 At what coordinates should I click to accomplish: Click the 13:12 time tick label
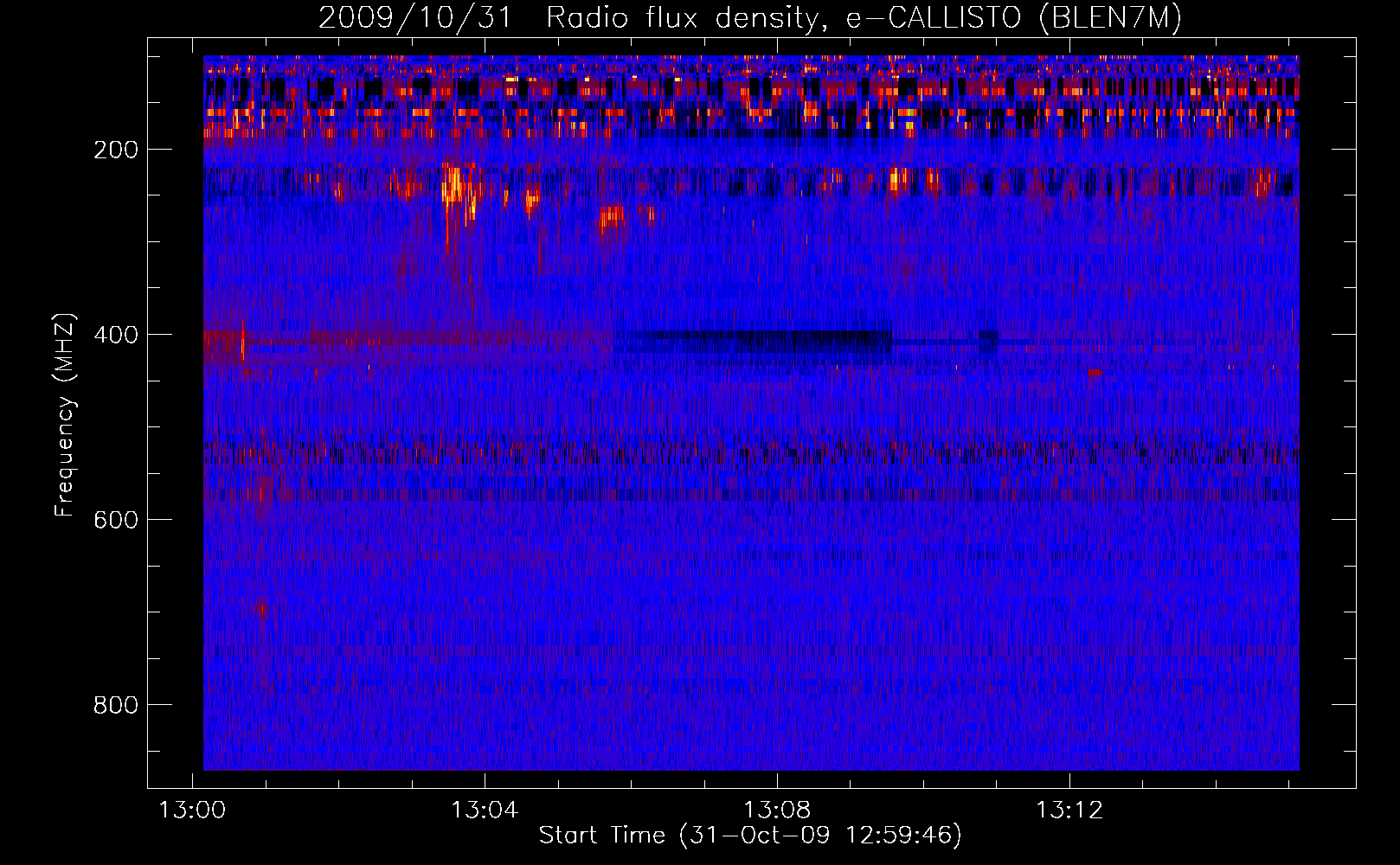coord(1070,811)
